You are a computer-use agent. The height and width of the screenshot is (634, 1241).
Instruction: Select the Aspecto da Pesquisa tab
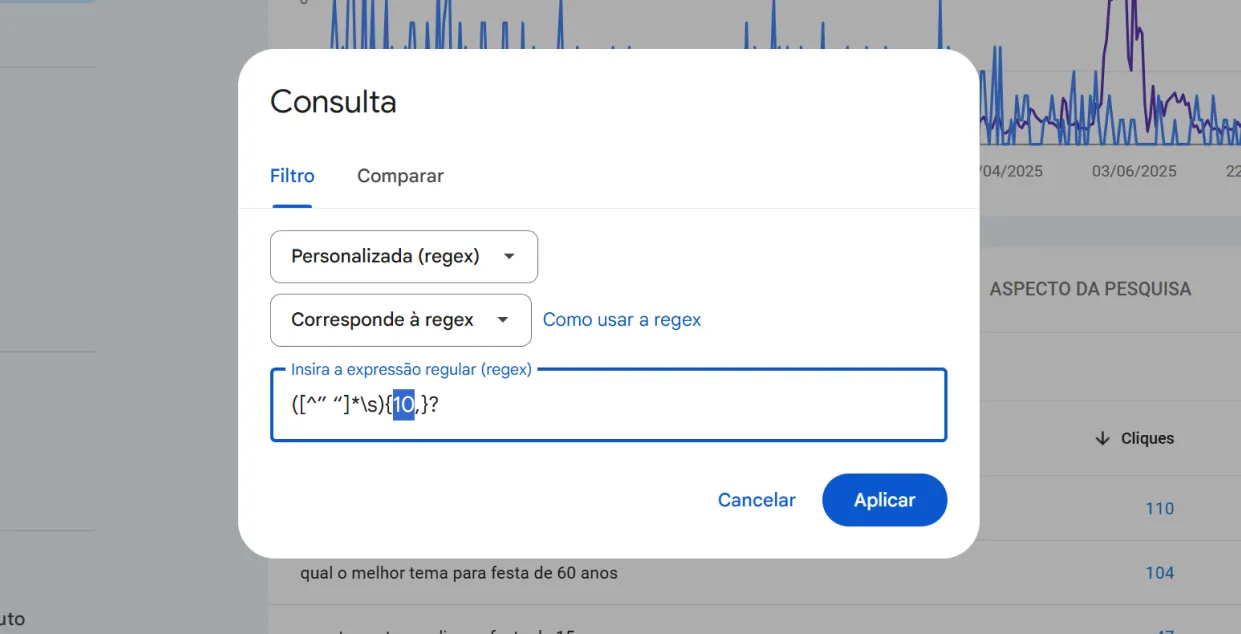tap(1090, 289)
